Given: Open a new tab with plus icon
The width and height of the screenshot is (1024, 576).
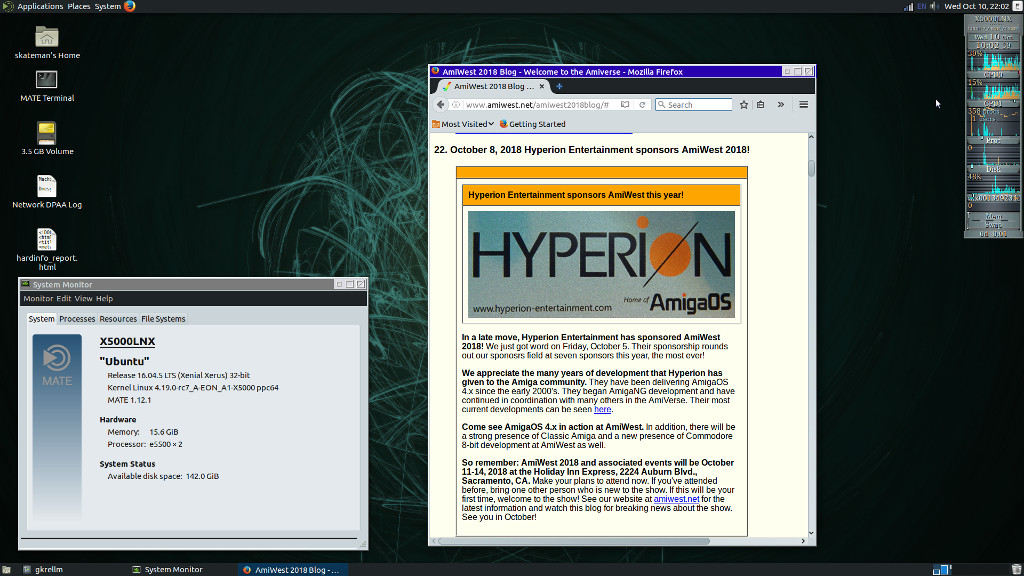Looking at the screenshot, I should point(559,86).
